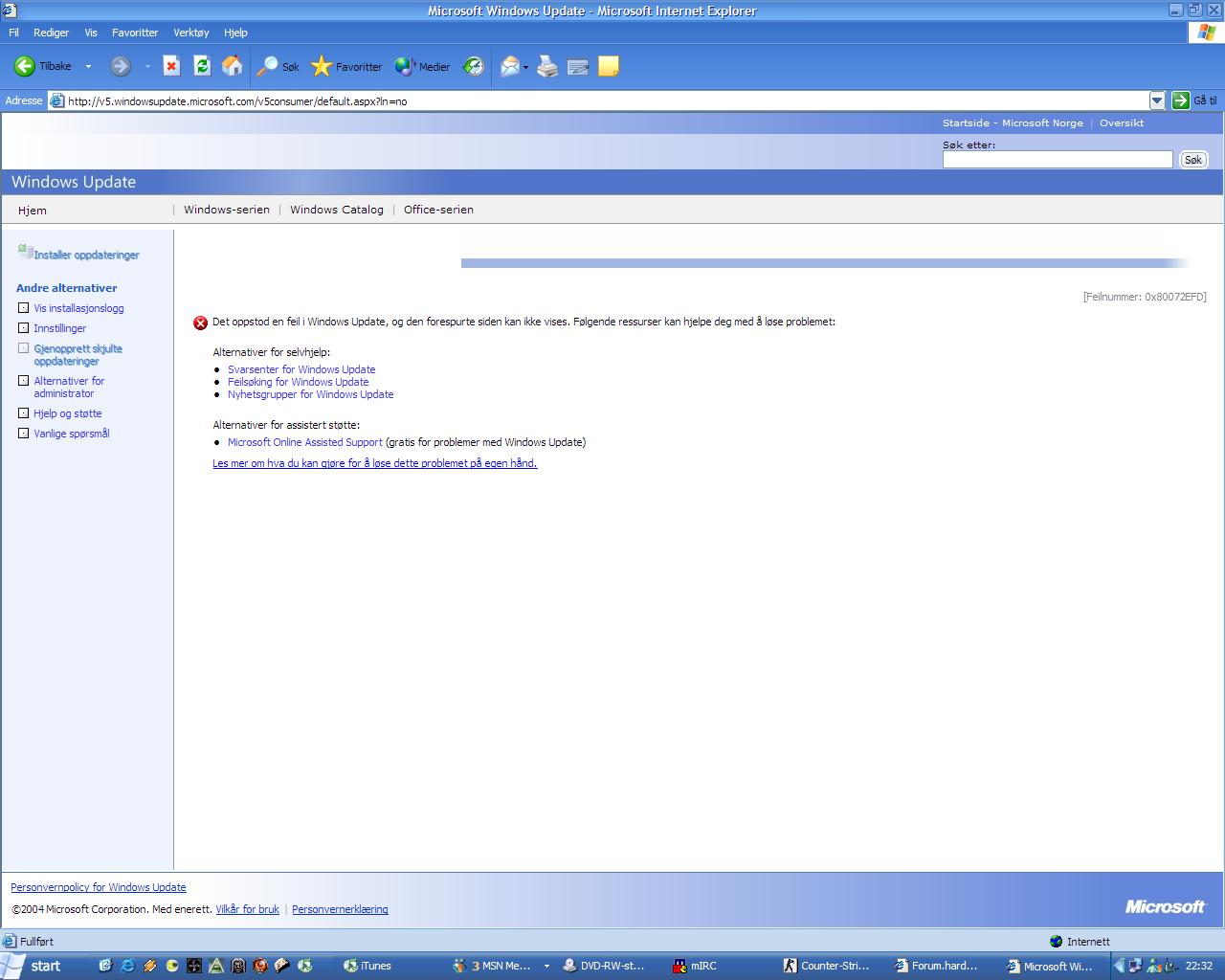Show browsing History with the clock icon

(474, 66)
